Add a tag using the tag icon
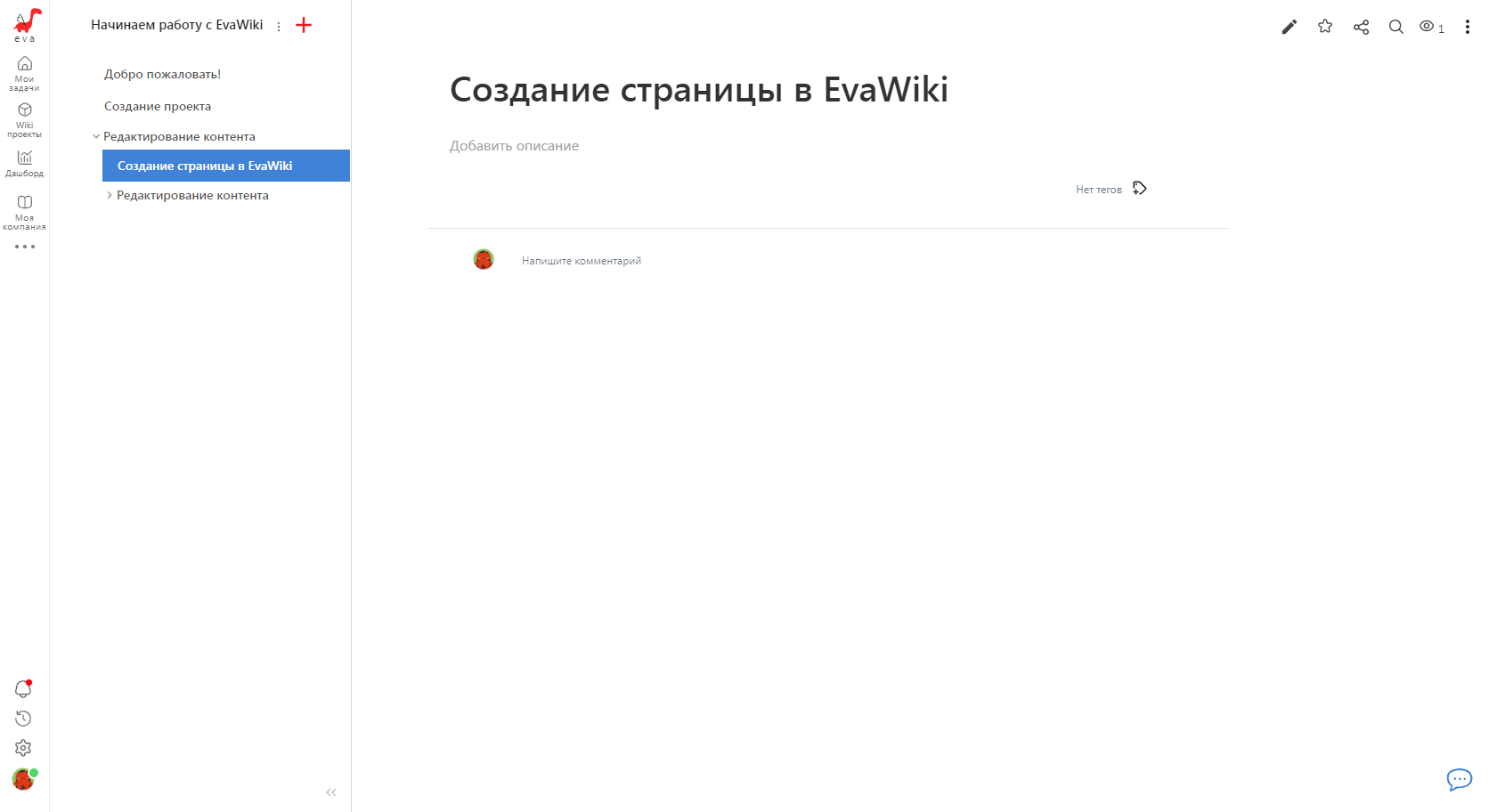The height and width of the screenshot is (812, 1489). (x=1139, y=189)
